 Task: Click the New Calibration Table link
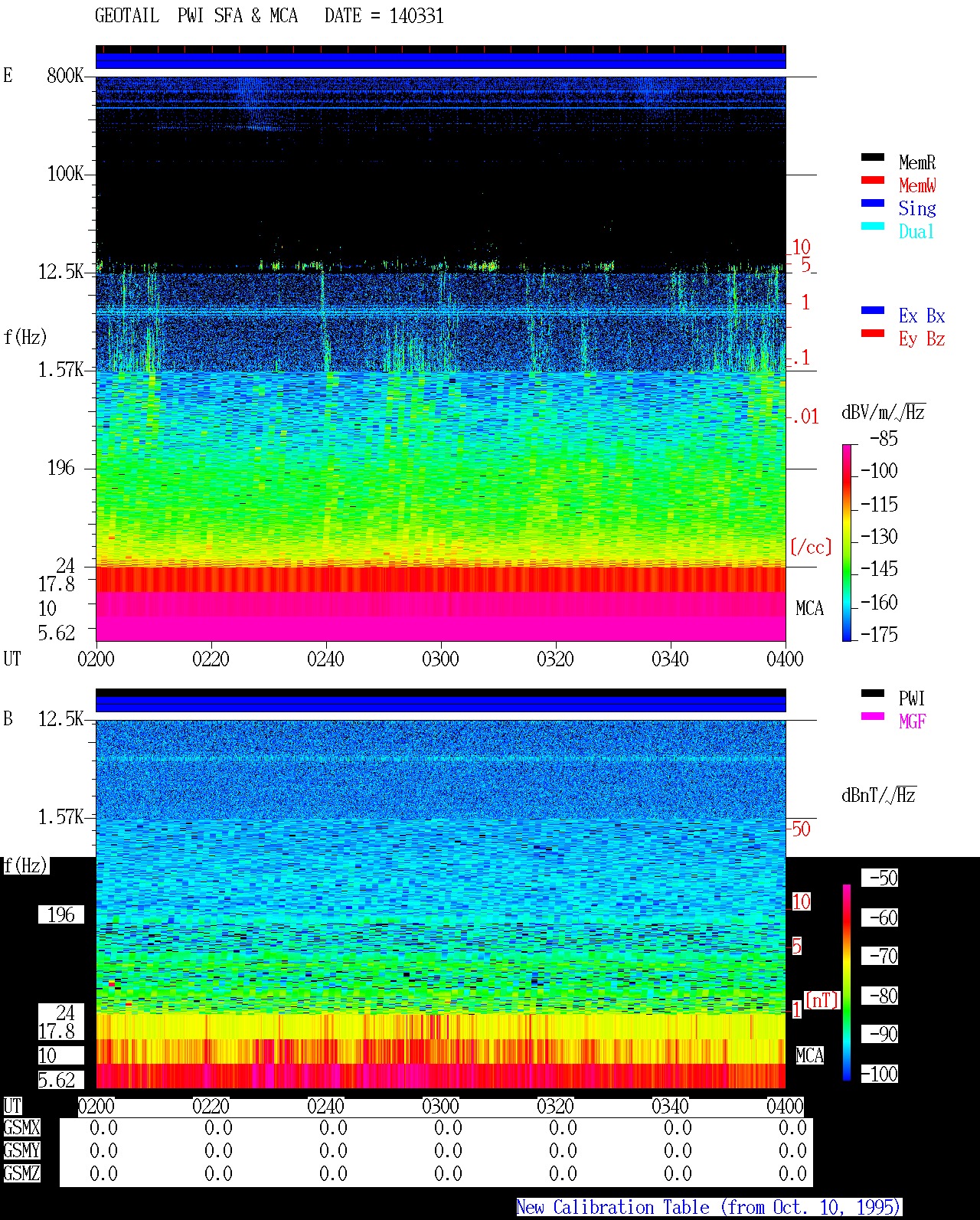click(x=708, y=1208)
